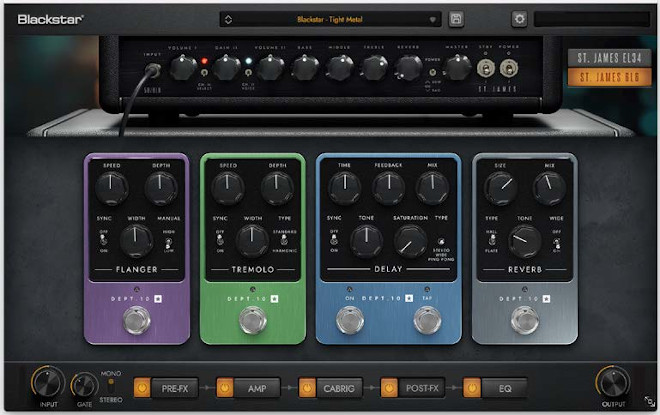The width and height of the screenshot is (660, 415).
Task: Favorite the preset with the heart icon
Action: (x=432, y=19)
